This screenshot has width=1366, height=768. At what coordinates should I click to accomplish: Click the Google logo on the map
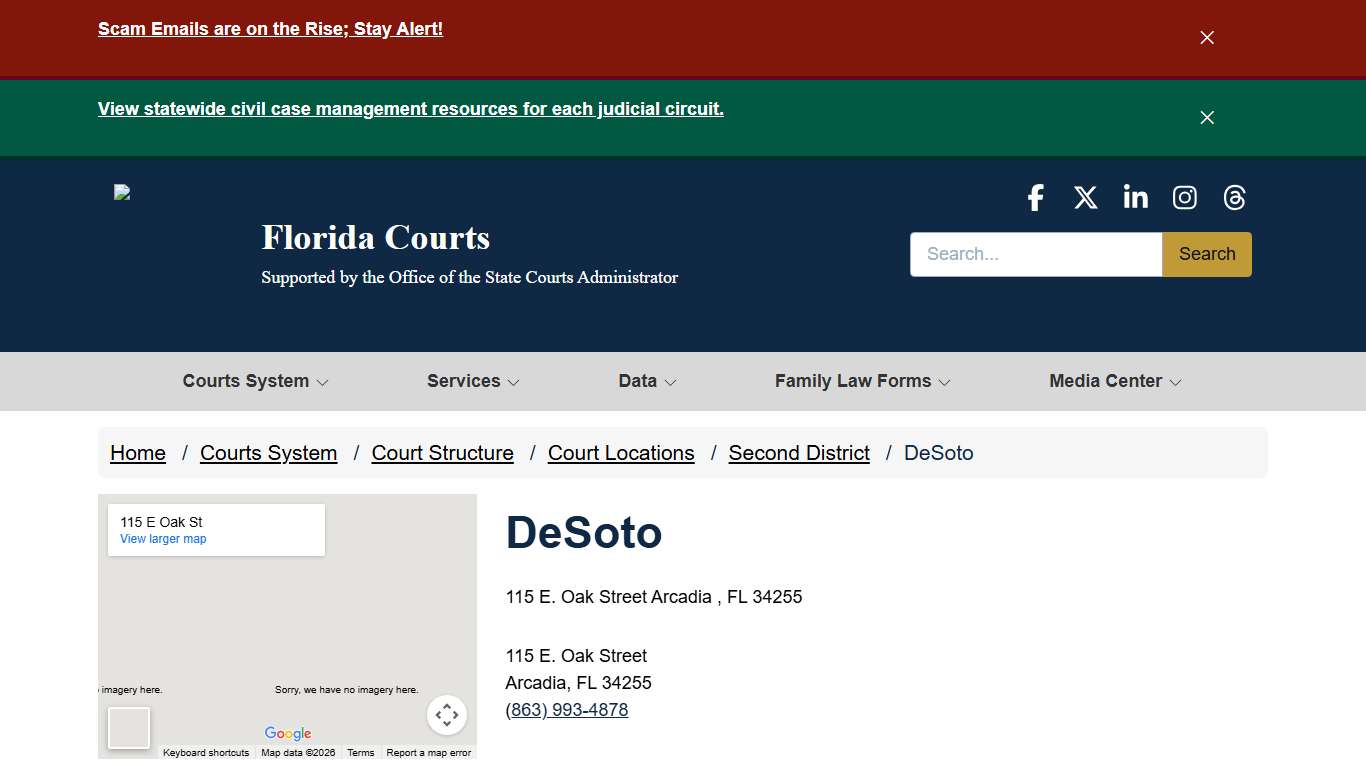pyautogui.click(x=287, y=733)
